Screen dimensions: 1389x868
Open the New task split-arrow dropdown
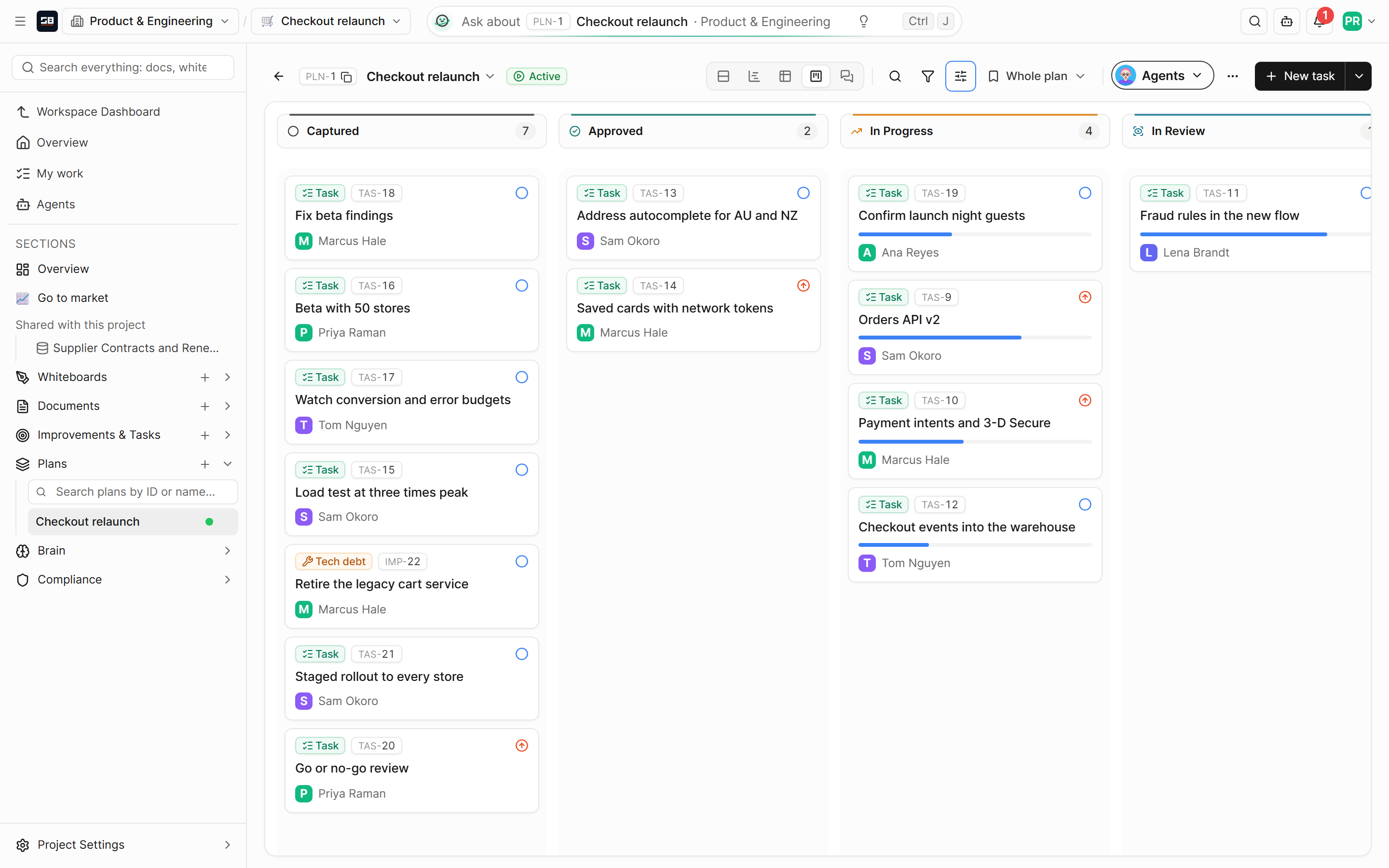(x=1358, y=76)
